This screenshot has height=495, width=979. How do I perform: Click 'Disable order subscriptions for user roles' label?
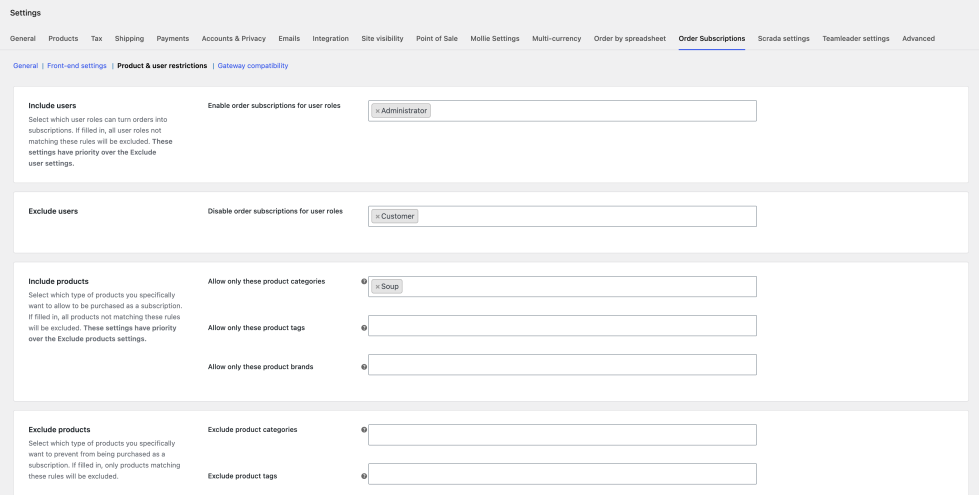click(275, 212)
